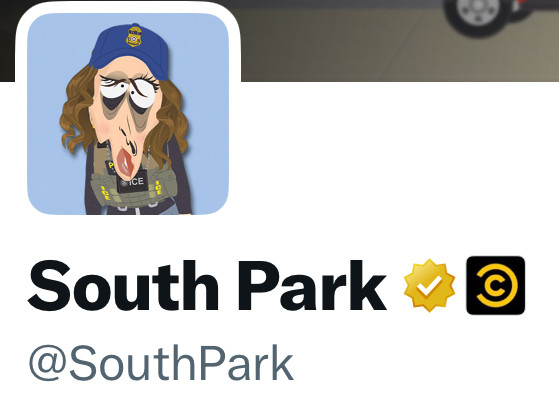Click the blue cap on avatar character
The width and height of the screenshot is (559, 404).
pos(129,49)
